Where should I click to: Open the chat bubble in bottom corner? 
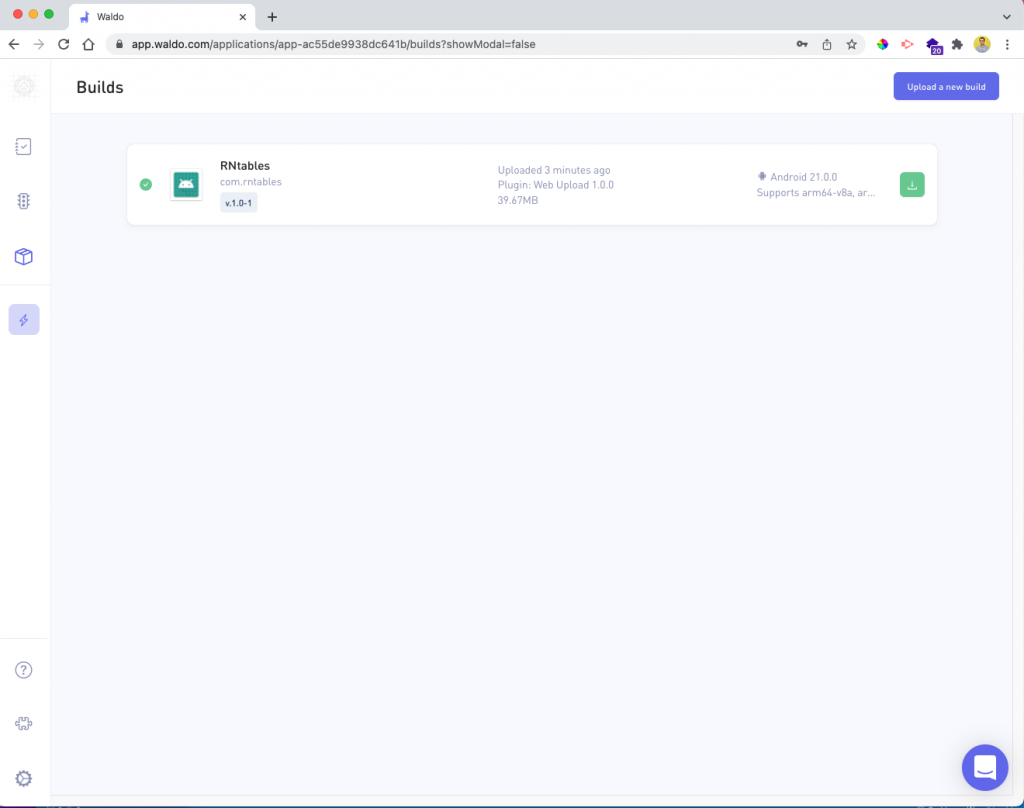[x=985, y=767]
